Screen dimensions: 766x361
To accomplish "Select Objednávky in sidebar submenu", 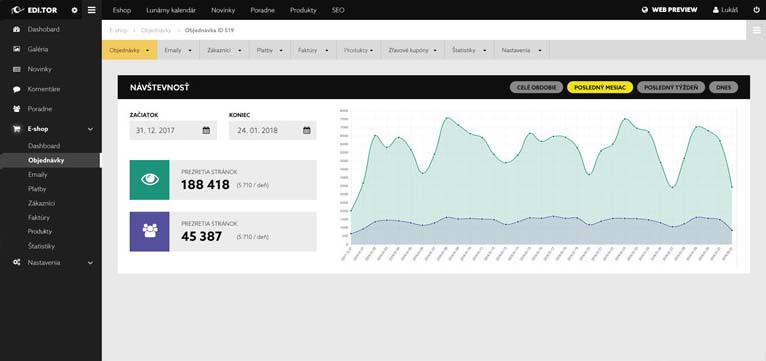I will tap(51, 160).
